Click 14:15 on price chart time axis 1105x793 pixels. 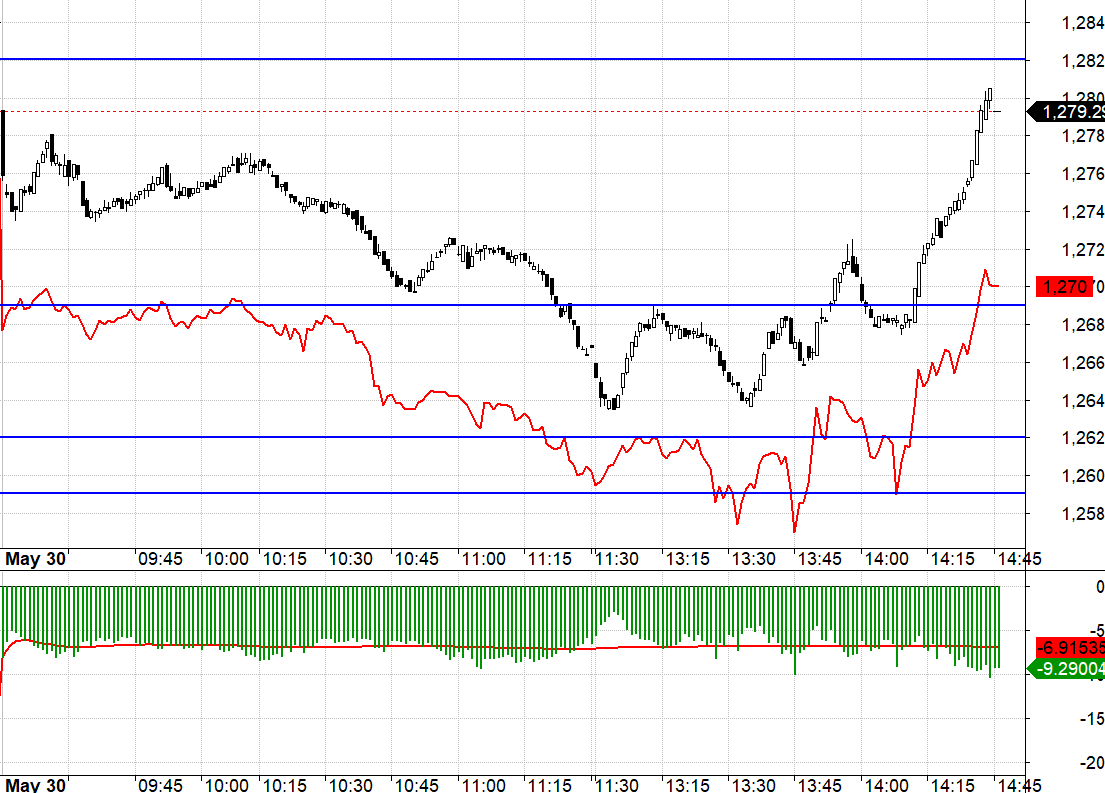[953, 559]
